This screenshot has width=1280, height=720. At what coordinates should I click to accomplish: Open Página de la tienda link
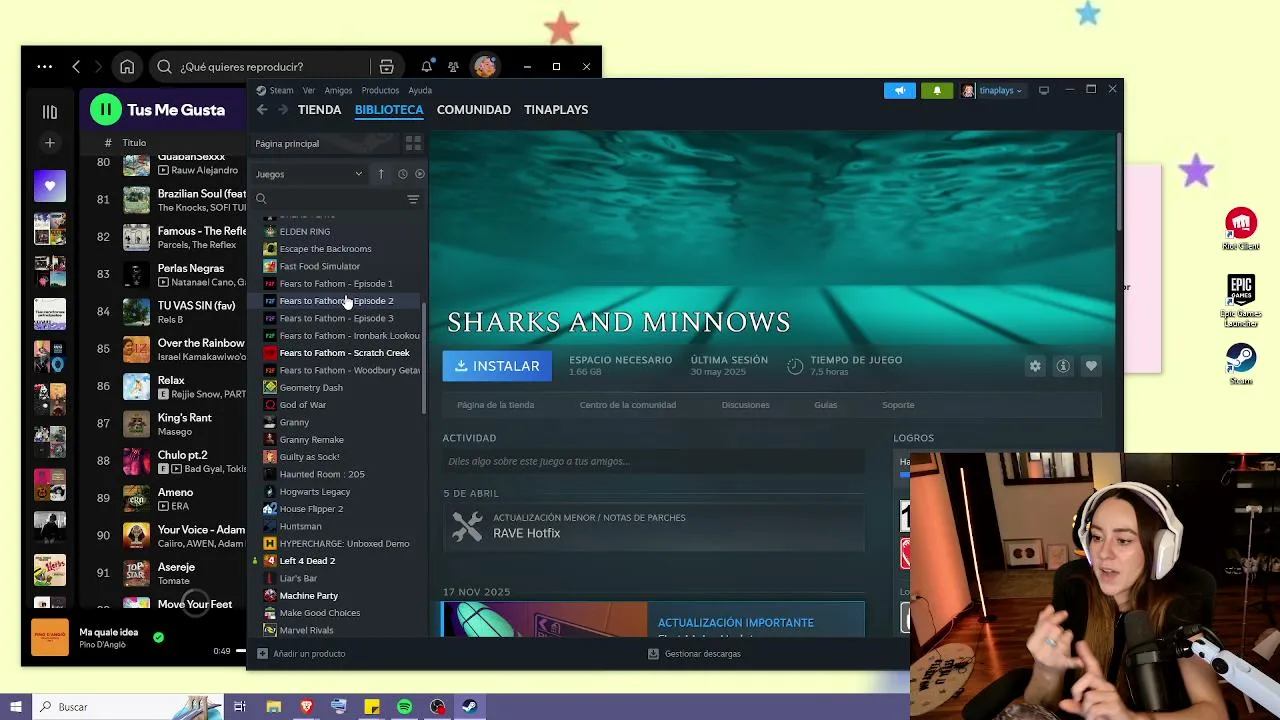[496, 405]
